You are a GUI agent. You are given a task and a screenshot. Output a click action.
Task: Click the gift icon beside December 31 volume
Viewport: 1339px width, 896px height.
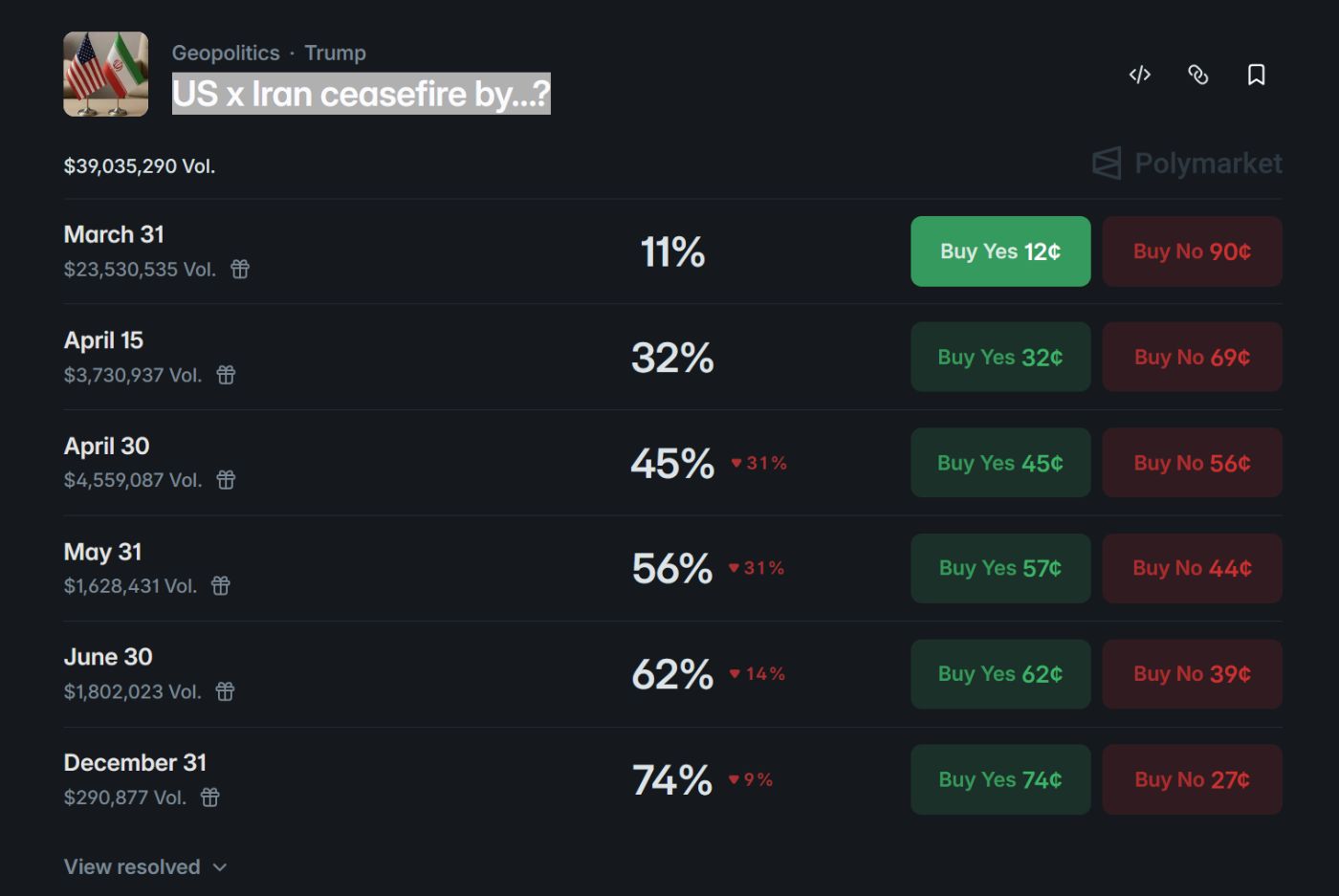pos(210,798)
